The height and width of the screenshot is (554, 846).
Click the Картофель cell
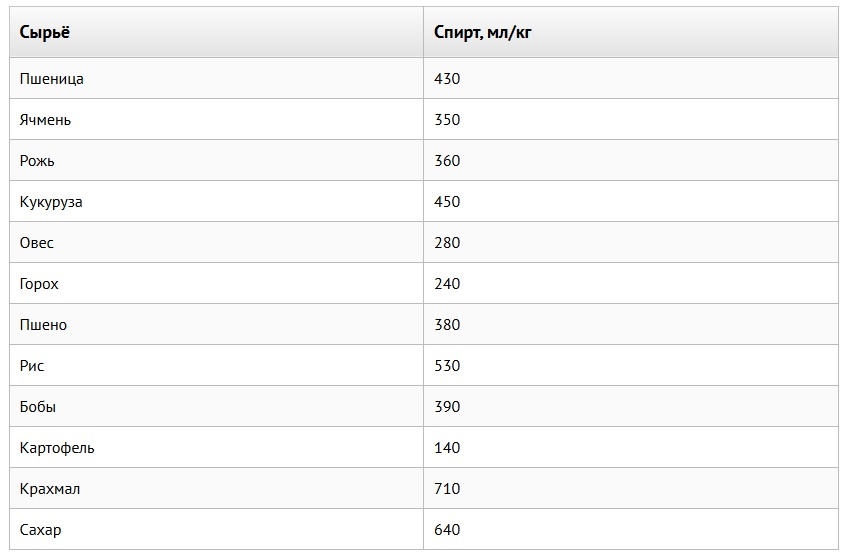pos(57,448)
